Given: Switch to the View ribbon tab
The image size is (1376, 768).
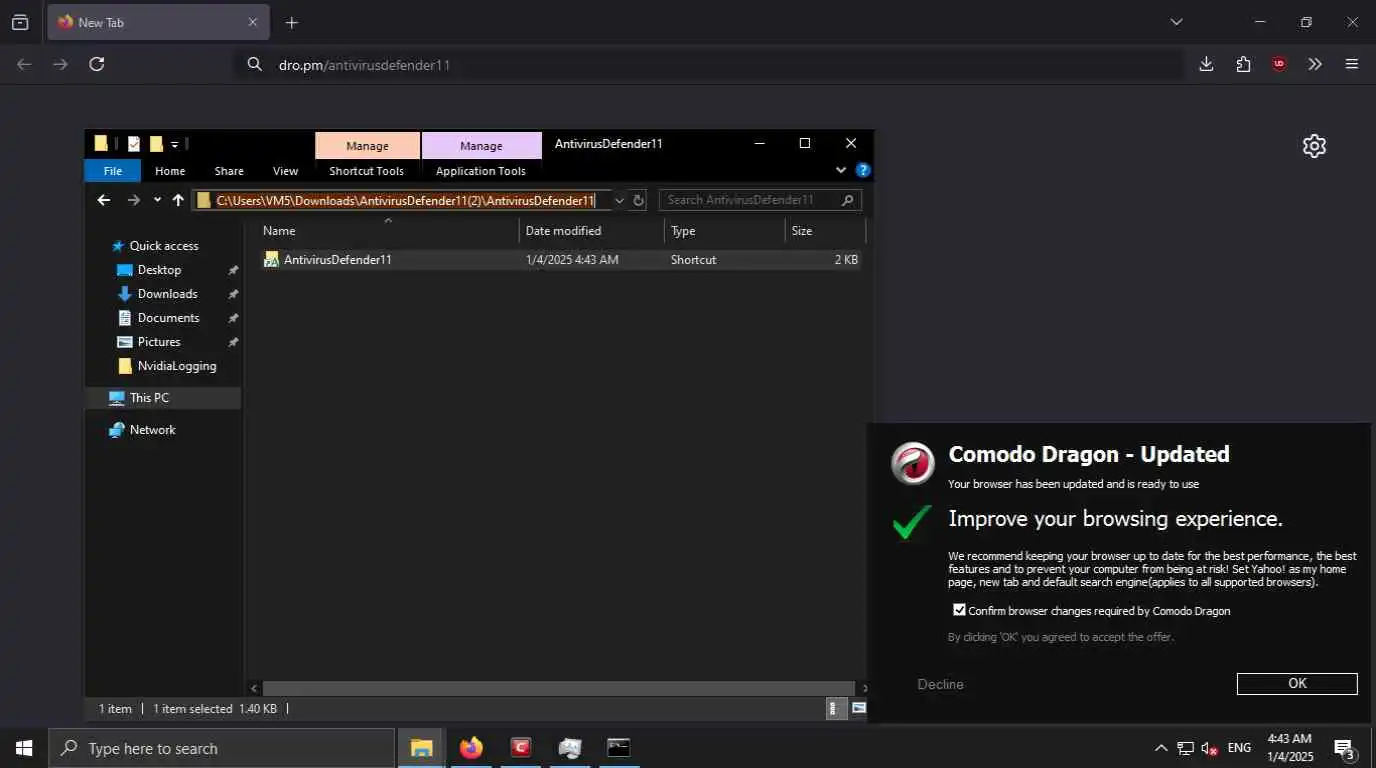Looking at the screenshot, I should pos(285,171).
